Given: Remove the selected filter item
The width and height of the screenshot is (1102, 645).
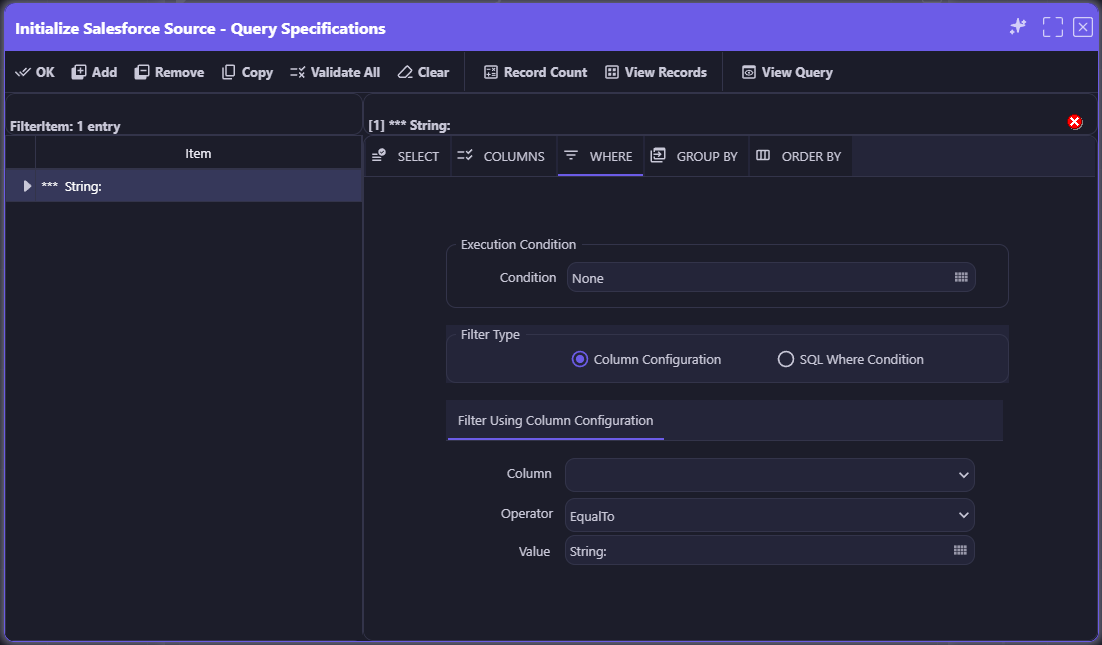Looking at the screenshot, I should coord(169,72).
